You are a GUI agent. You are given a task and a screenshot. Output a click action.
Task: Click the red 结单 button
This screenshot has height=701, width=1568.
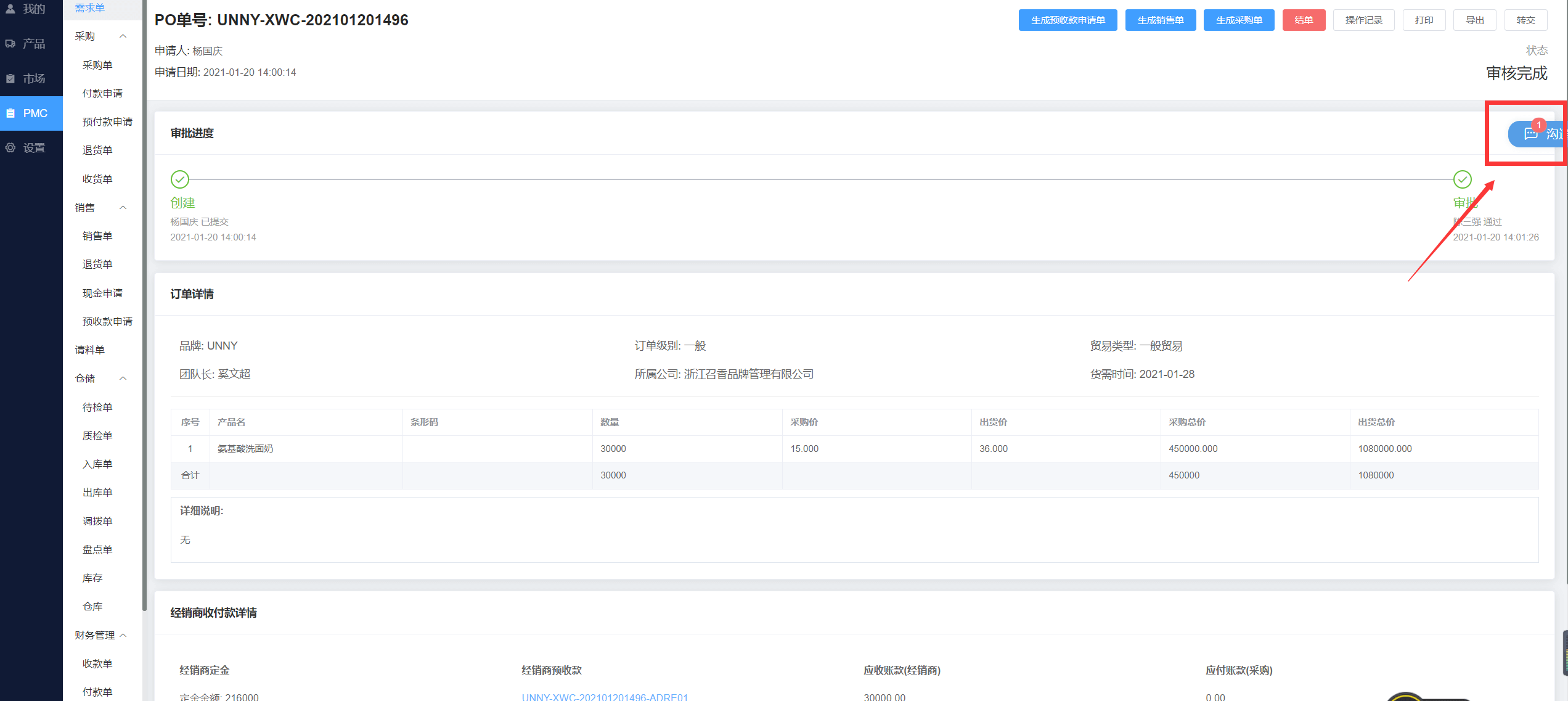click(1304, 20)
